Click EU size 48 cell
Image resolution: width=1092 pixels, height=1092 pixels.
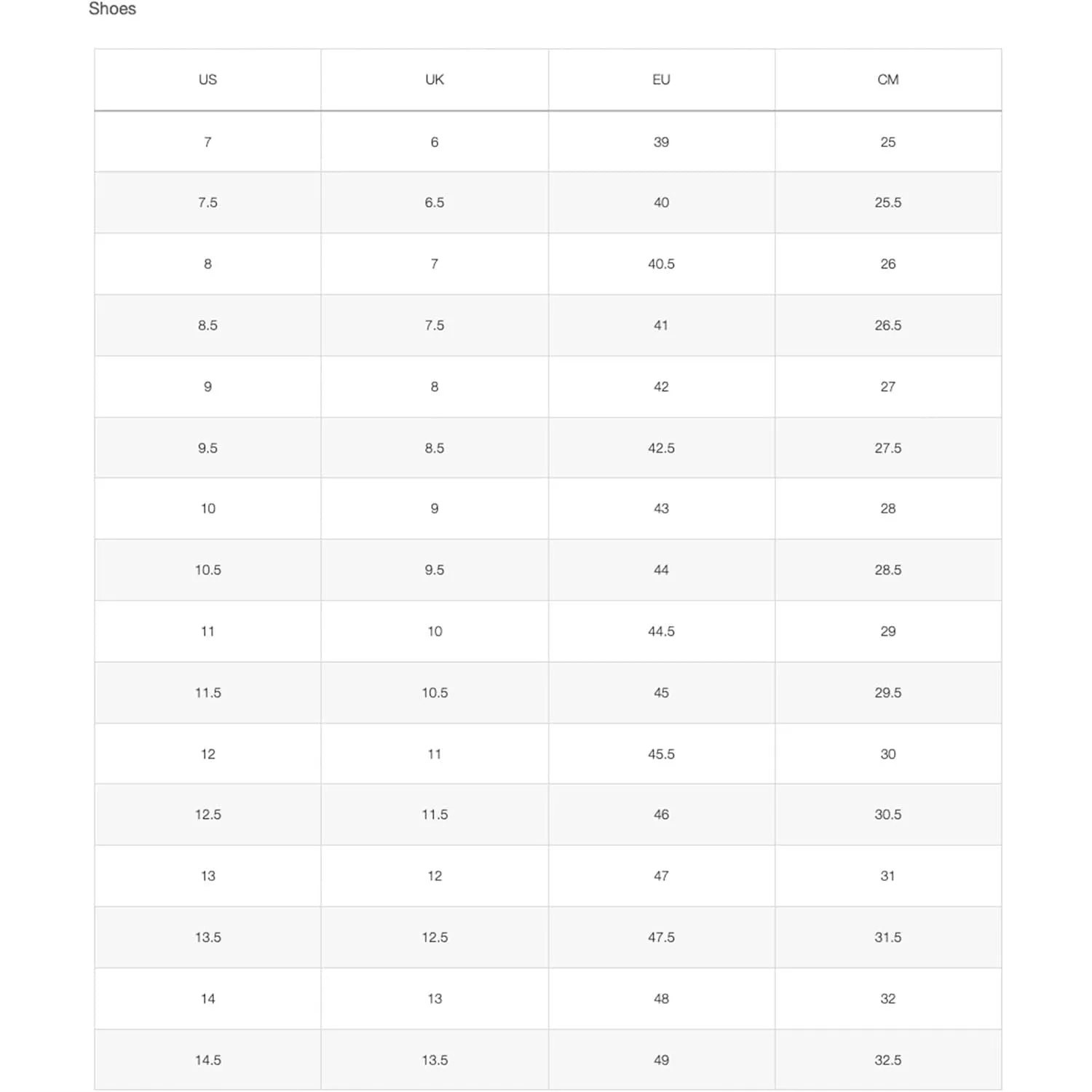pos(661,998)
